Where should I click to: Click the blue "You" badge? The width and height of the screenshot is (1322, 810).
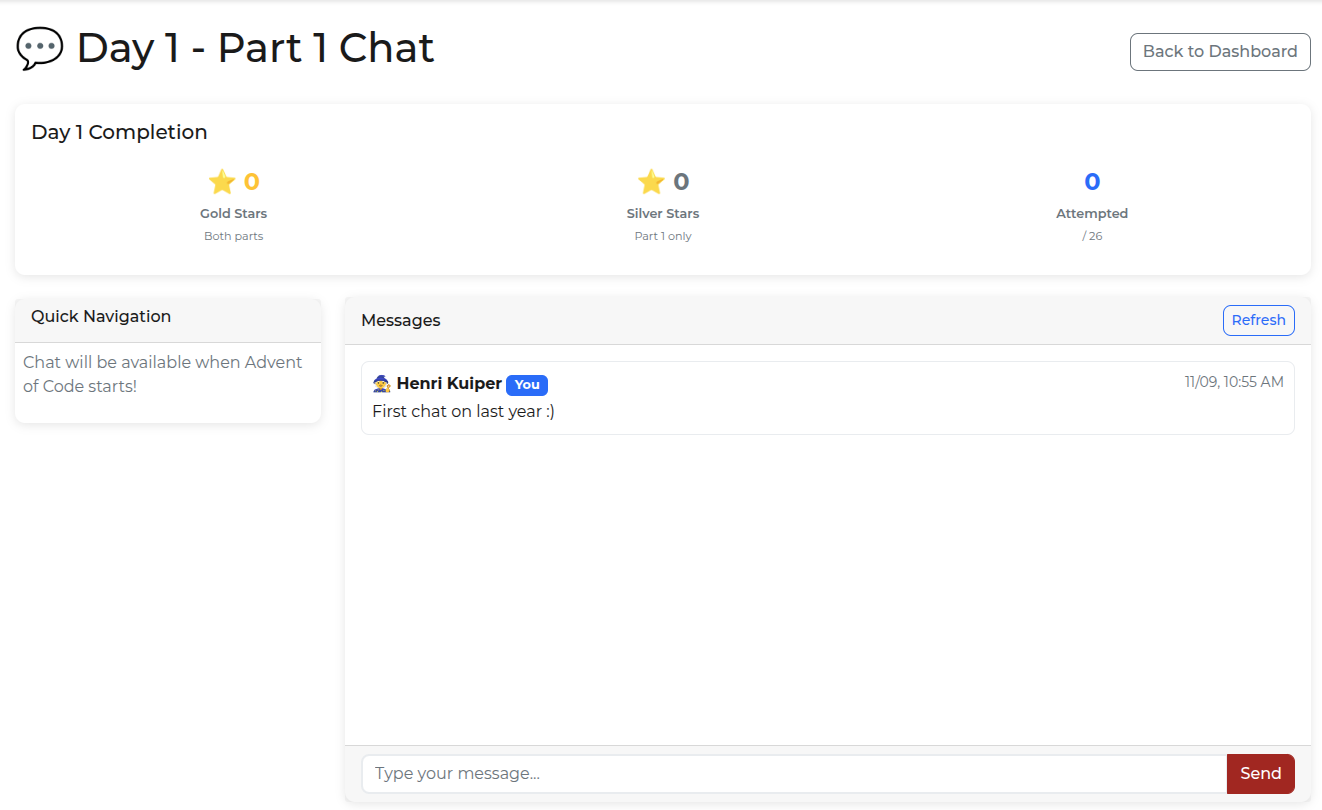coord(527,385)
